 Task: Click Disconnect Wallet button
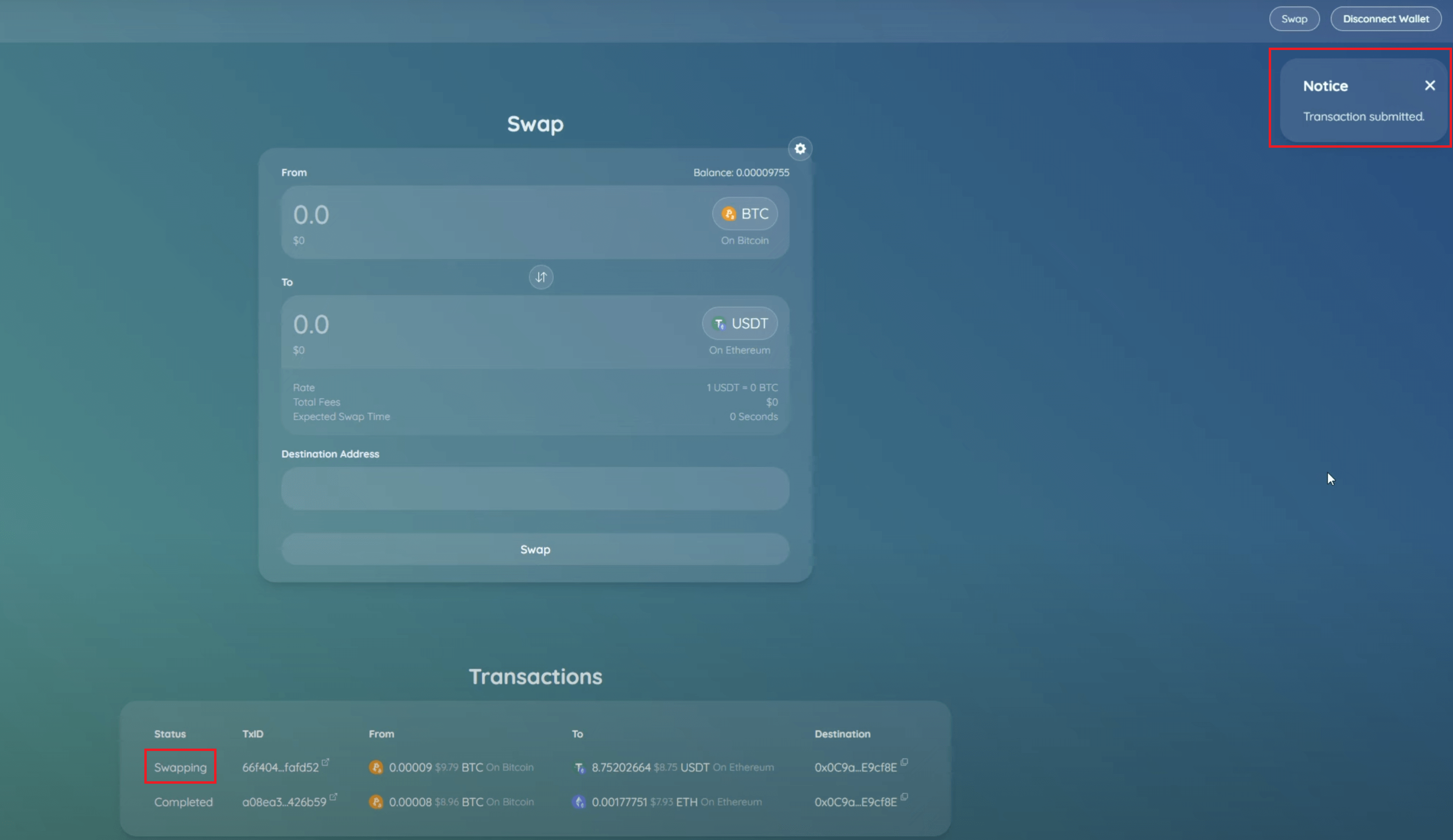pyautogui.click(x=1386, y=19)
